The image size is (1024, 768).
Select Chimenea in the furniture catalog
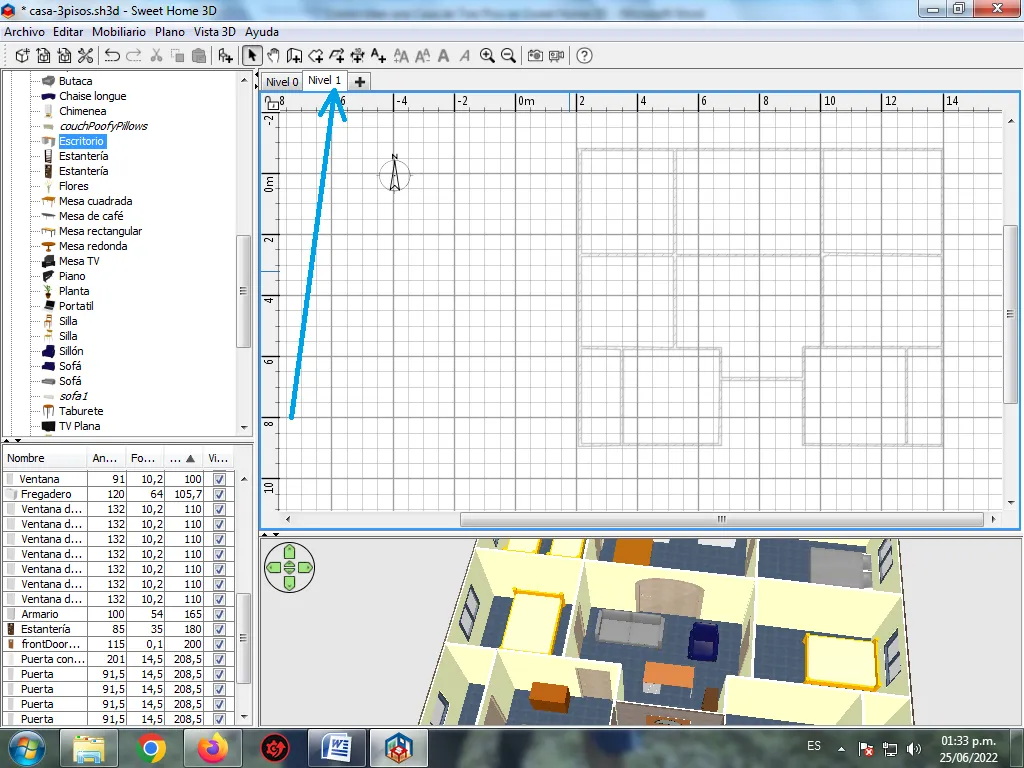click(82, 111)
